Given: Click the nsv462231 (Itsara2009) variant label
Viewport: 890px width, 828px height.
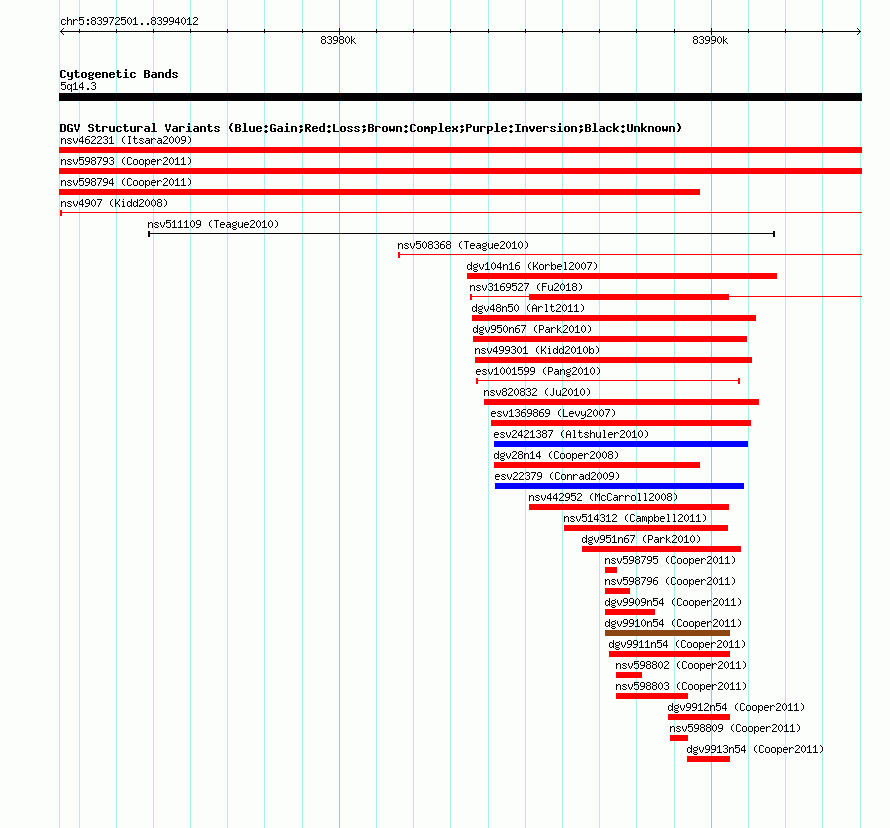Looking at the screenshot, I should pos(126,140).
